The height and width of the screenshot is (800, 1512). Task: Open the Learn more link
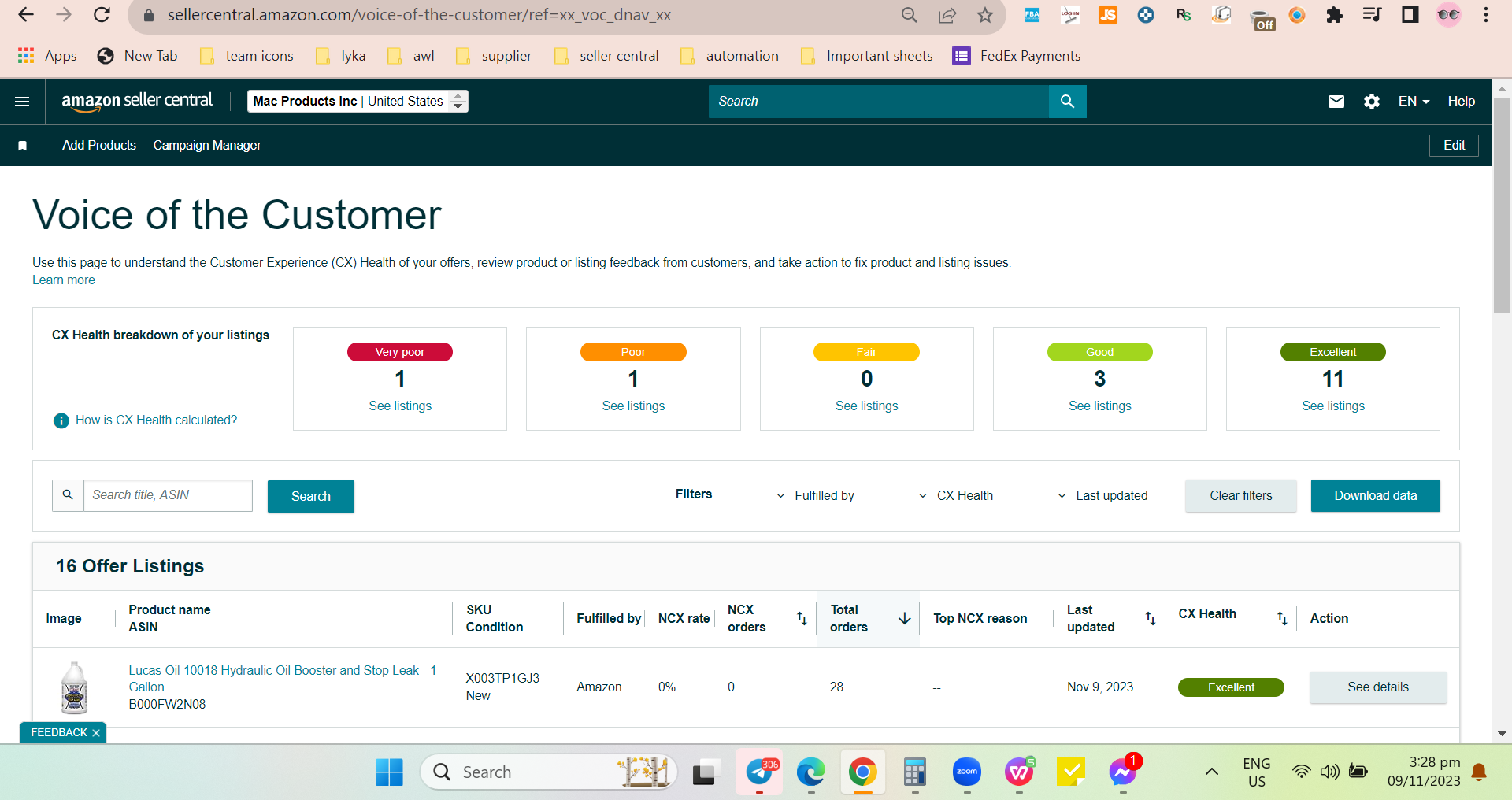pos(64,280)
